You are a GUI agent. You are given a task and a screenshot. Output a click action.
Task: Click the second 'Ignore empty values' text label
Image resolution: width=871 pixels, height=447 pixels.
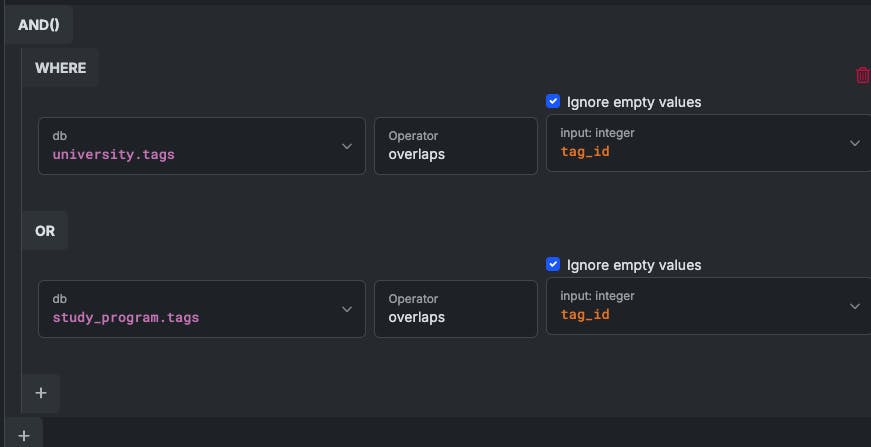tap(634, 265)
